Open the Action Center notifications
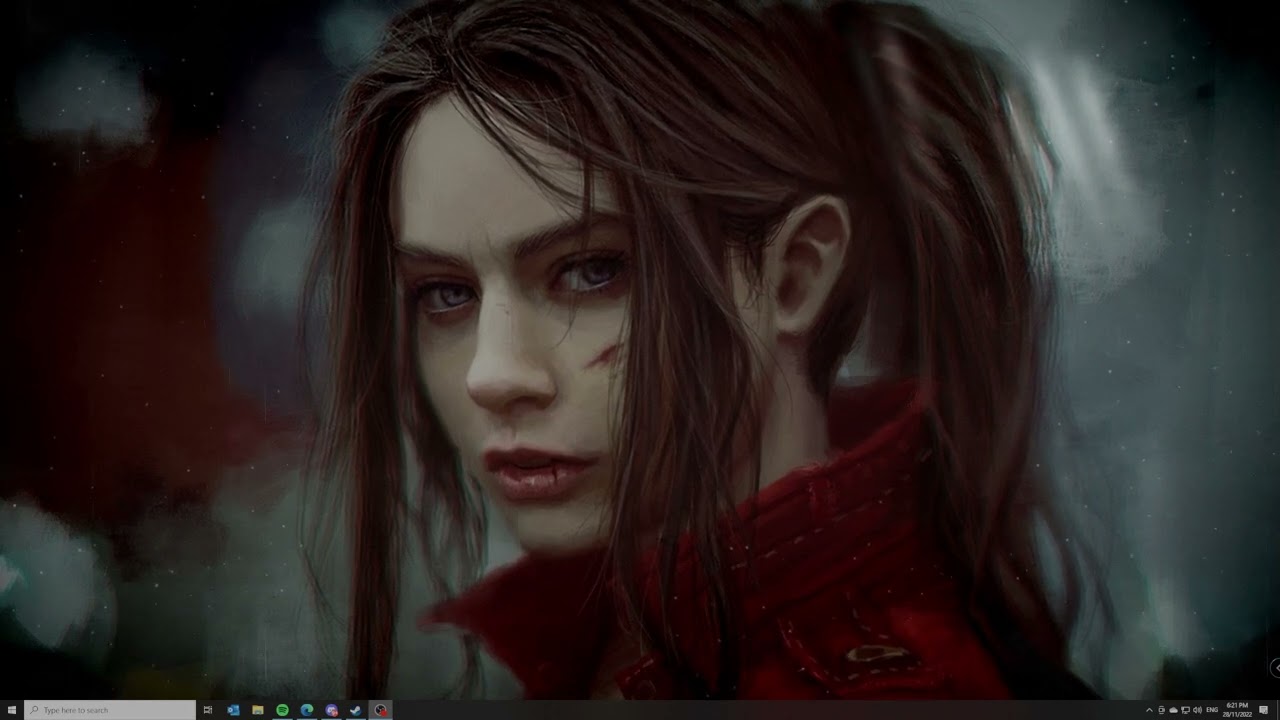1280x720 pixels. pos(1265,710)
